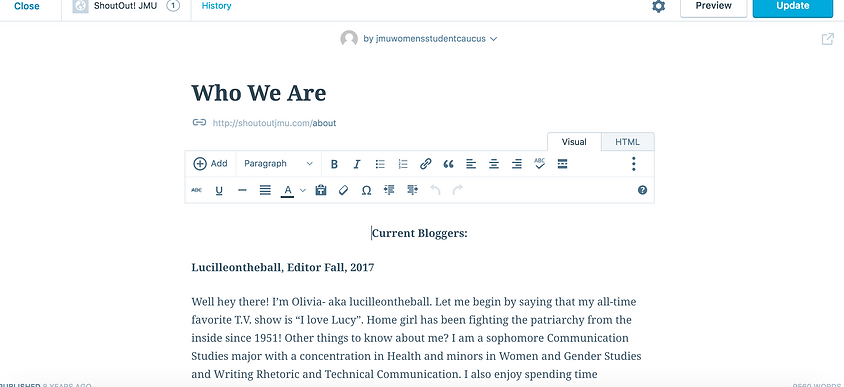Insert a bulleted list
Image resolution: width=844 pixels, height=387 pixels.
click(x=380, y=164)
